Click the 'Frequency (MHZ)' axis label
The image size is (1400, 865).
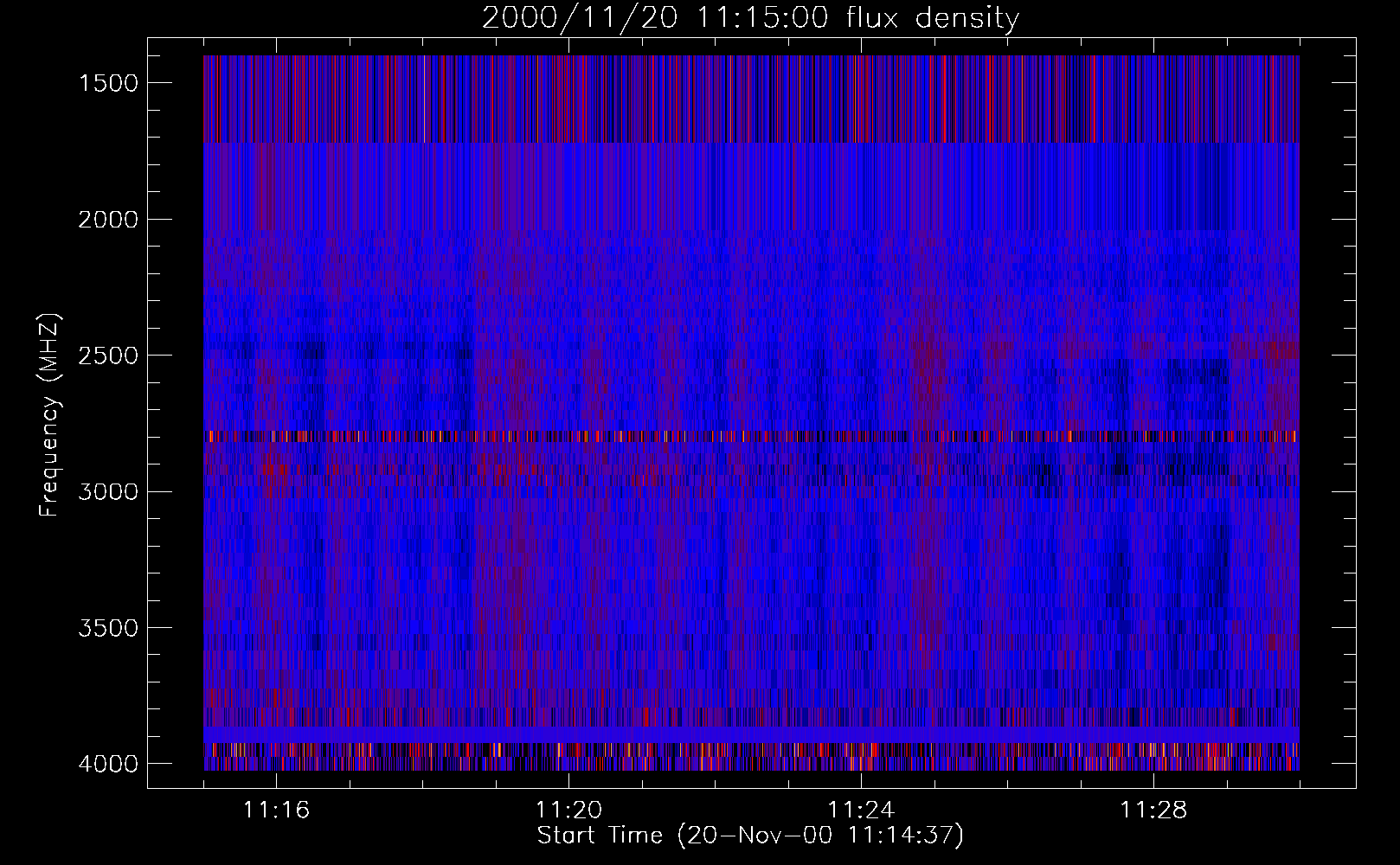48,416
